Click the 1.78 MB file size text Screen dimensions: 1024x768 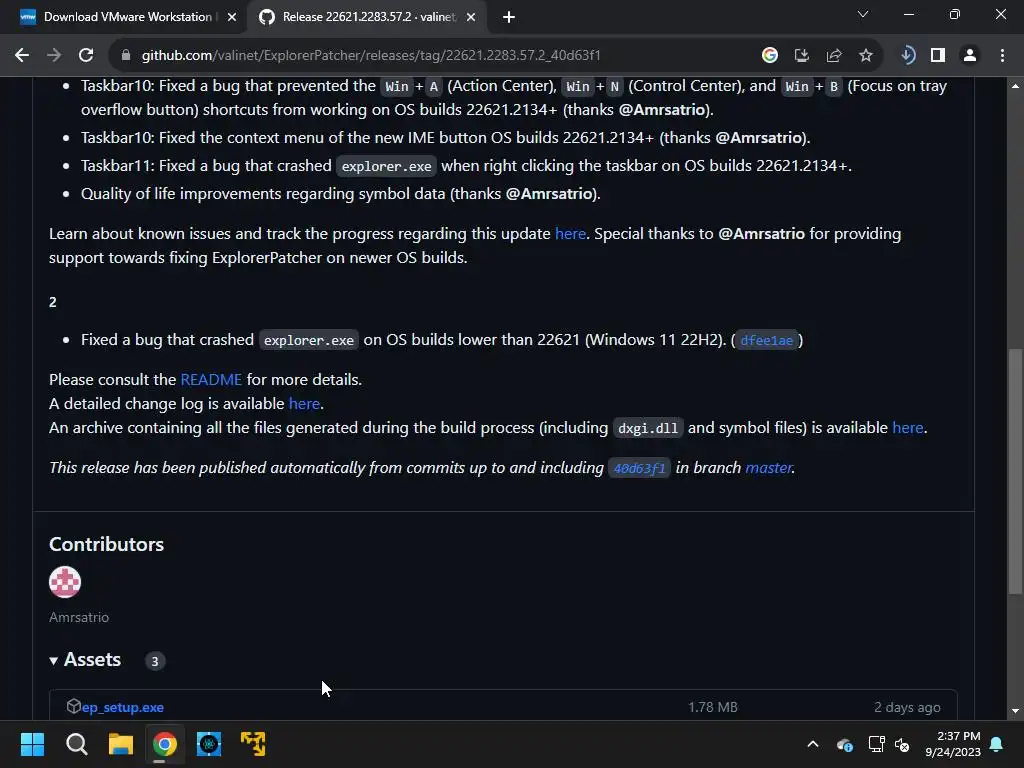(712, 707)
